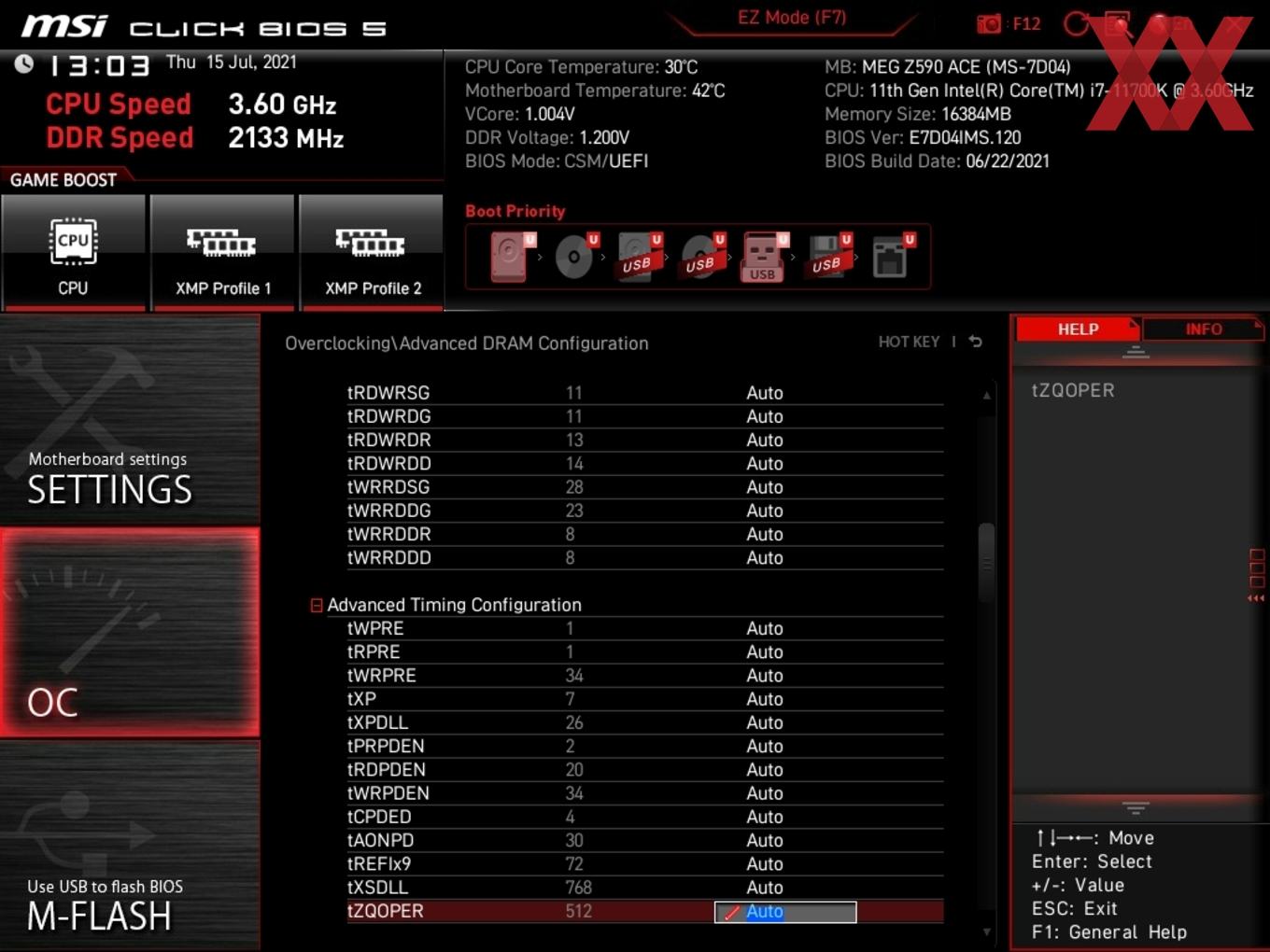Screen dimensions: 1270x952
Task: Open M-FLASH to flash BIOS from USB
Action: coord(130,846)
